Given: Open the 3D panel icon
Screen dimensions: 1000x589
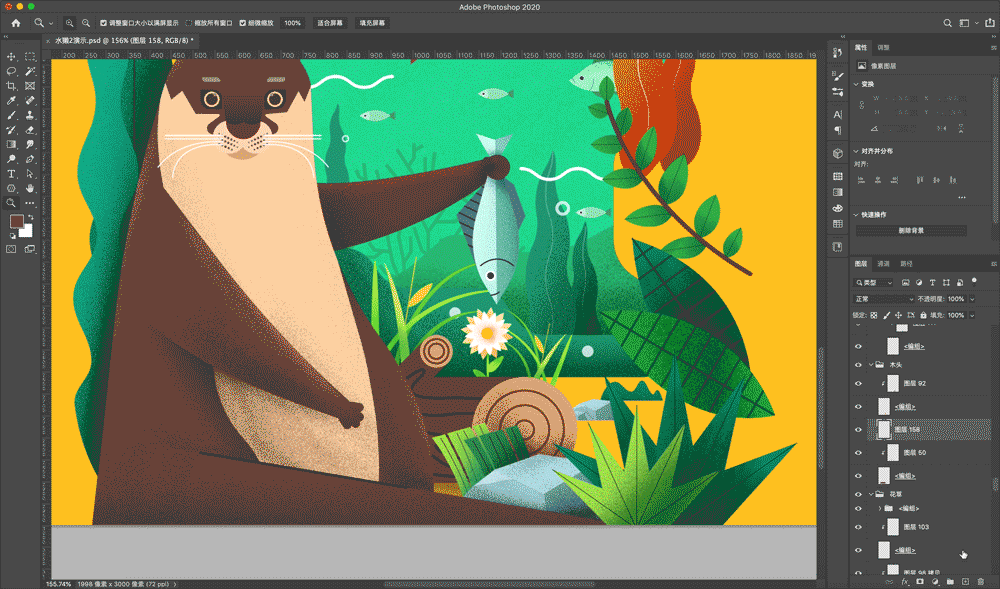Looking at the screenshot, I should 837,154.
